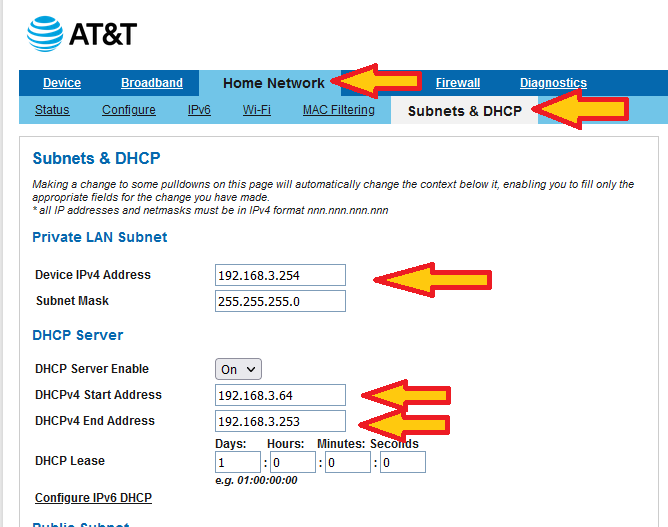Go to the Configure sub-tab
Viewport: 668px width, 527px height.
129,110
